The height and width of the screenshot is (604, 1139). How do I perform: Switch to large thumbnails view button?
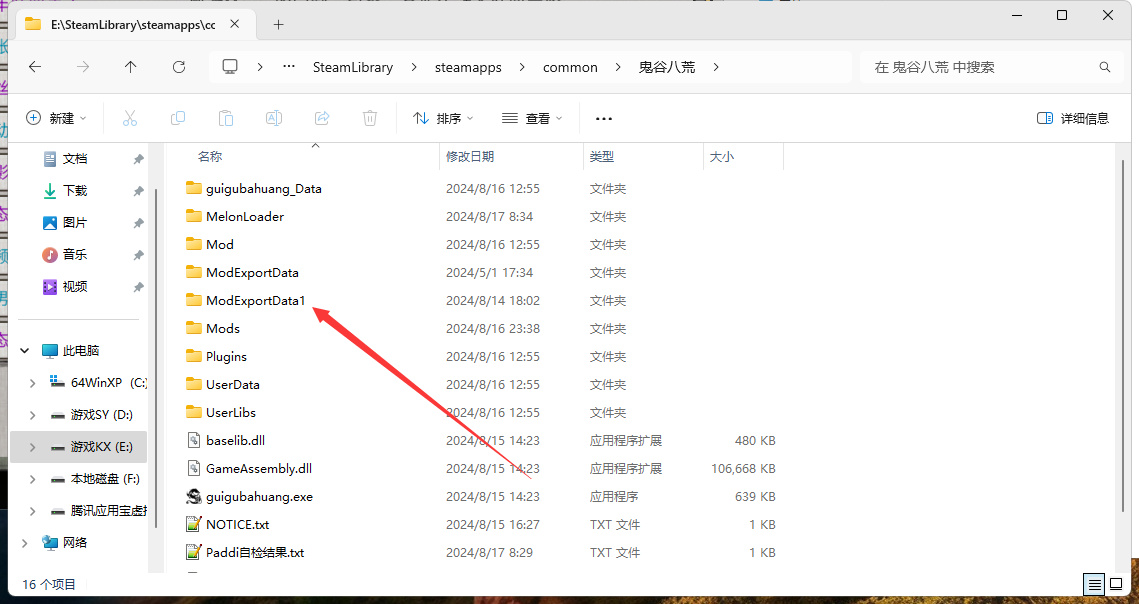(x=1116, y=584)
